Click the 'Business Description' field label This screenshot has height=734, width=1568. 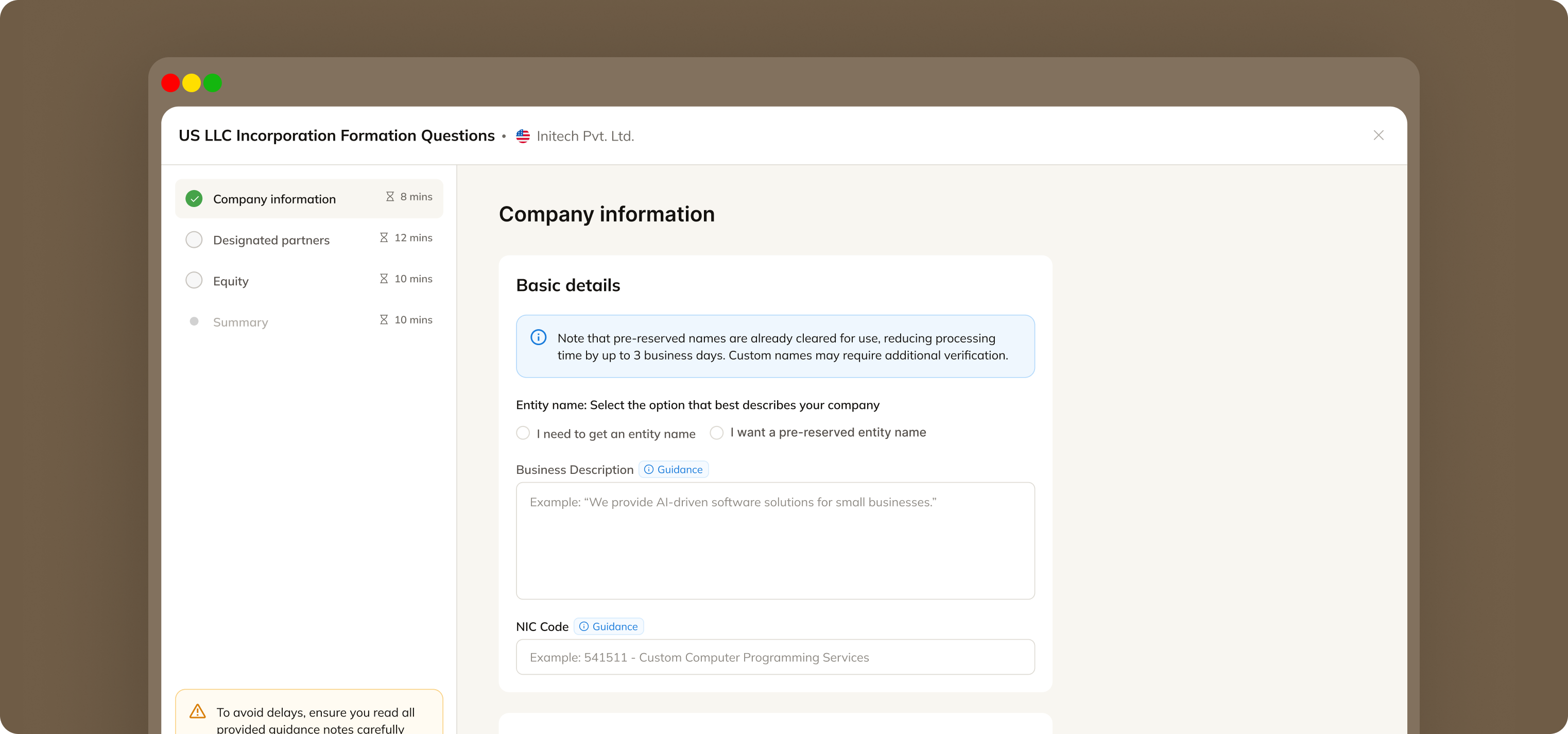575,469
